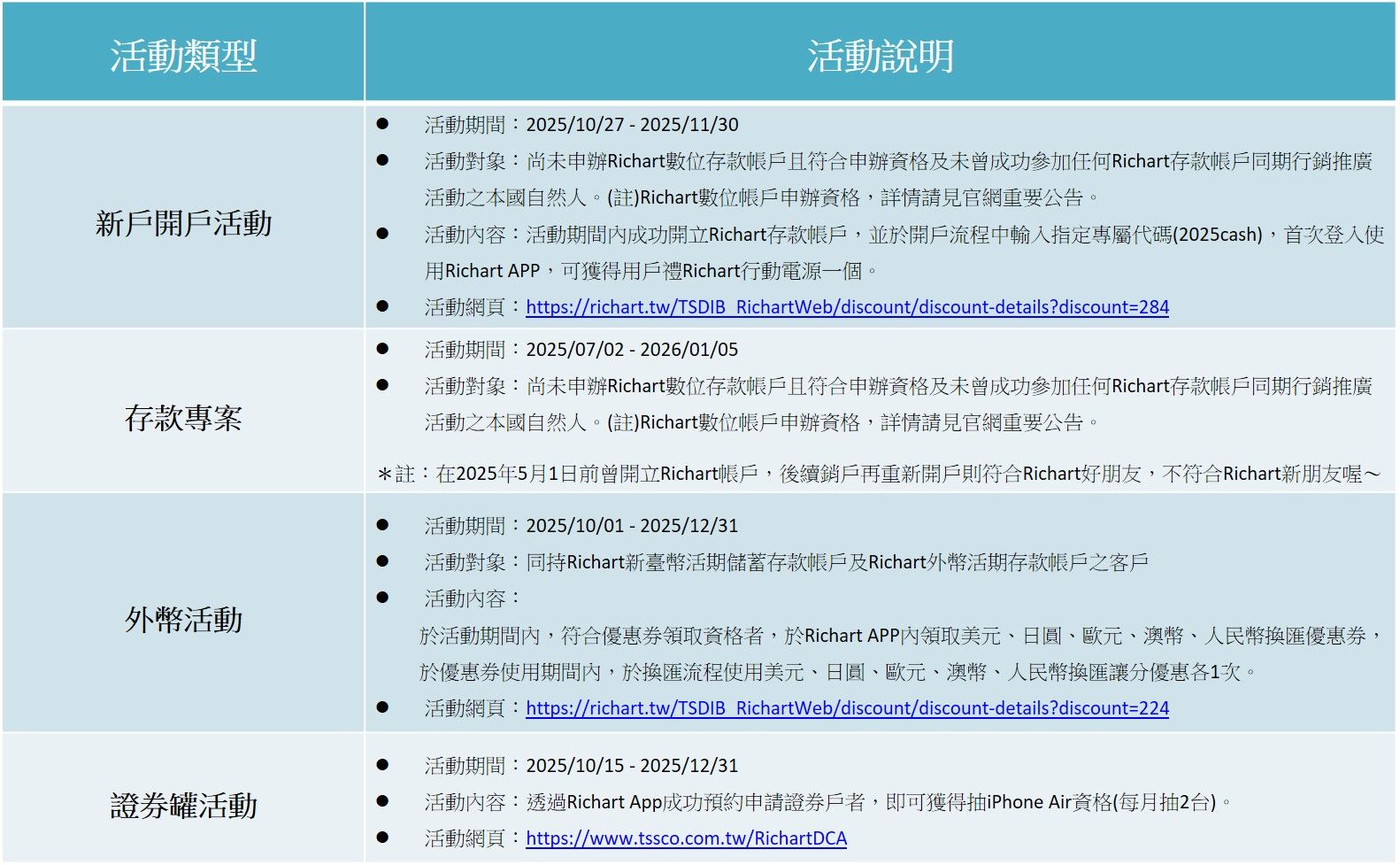1400x865 pixels.
Task: Click the period 2025/07/02 - 2026/01/05
Action: 632,350
